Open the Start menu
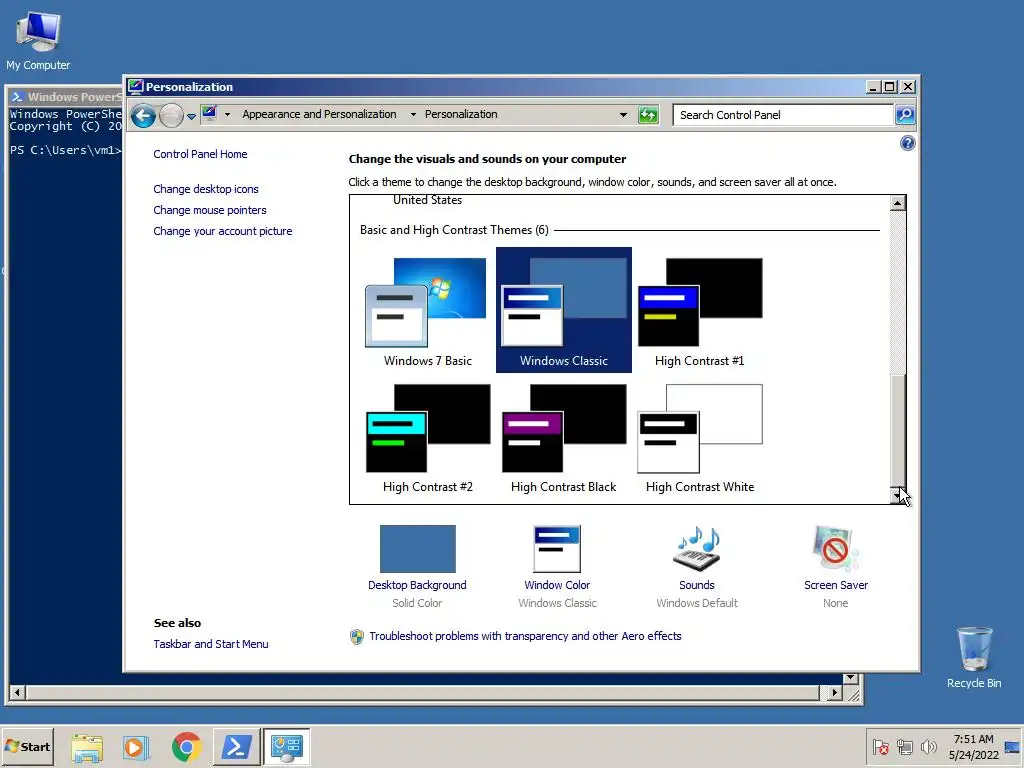 pos(27,747)
